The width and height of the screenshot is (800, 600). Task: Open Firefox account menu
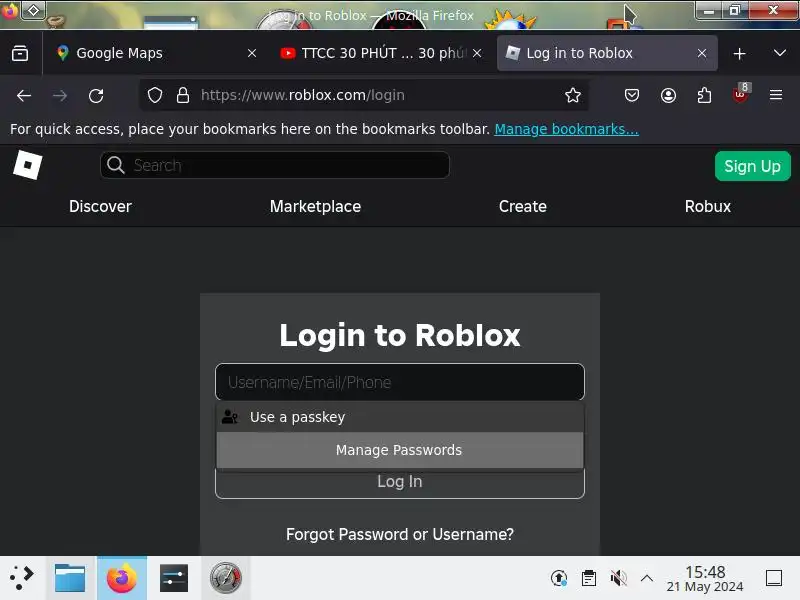point(668,95)
